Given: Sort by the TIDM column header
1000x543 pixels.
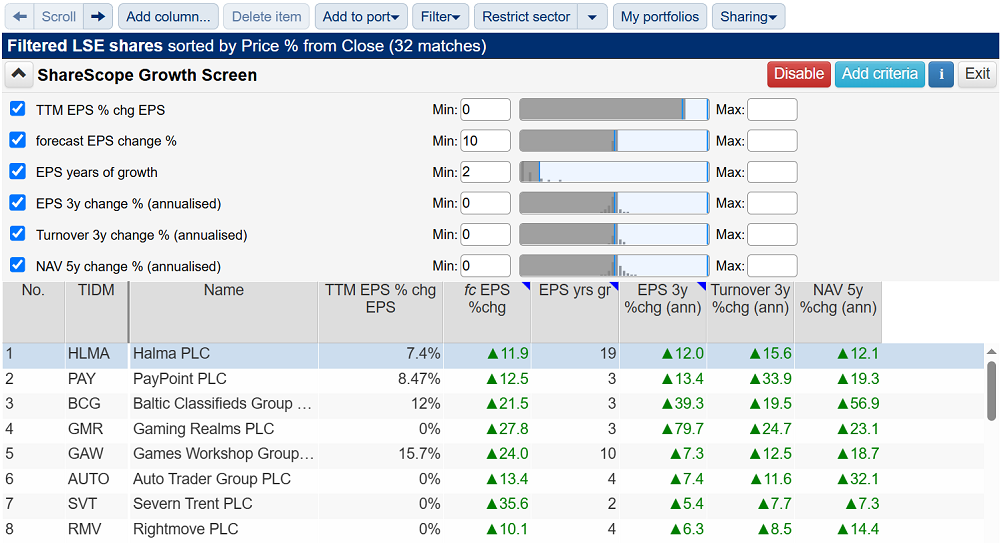Looking at the screenshot, I should coord(96,312).
